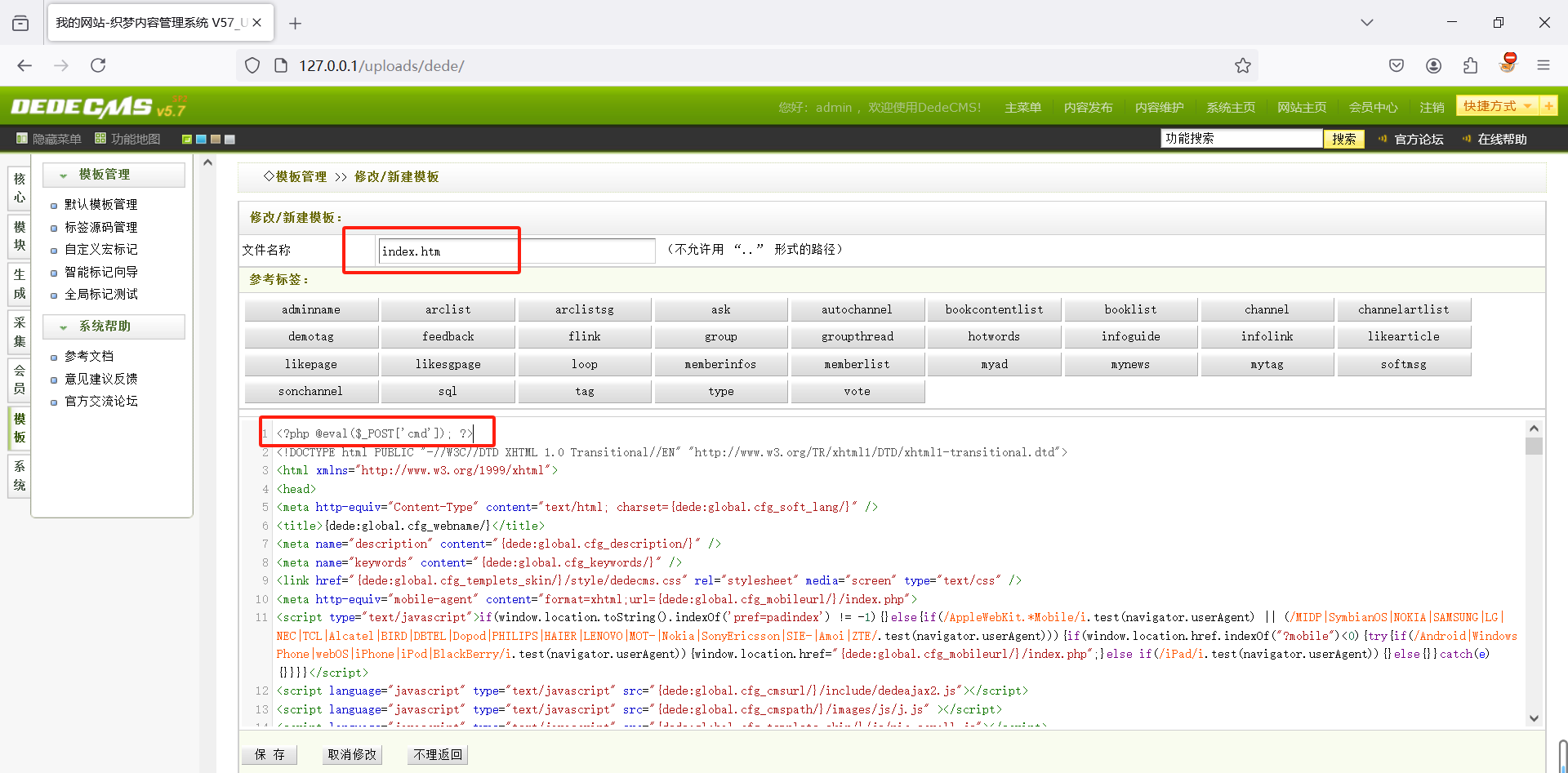This screenshot has height=773, width=1568.
Task: Open 功能地图 function map
Action: [x=127, y=139]
